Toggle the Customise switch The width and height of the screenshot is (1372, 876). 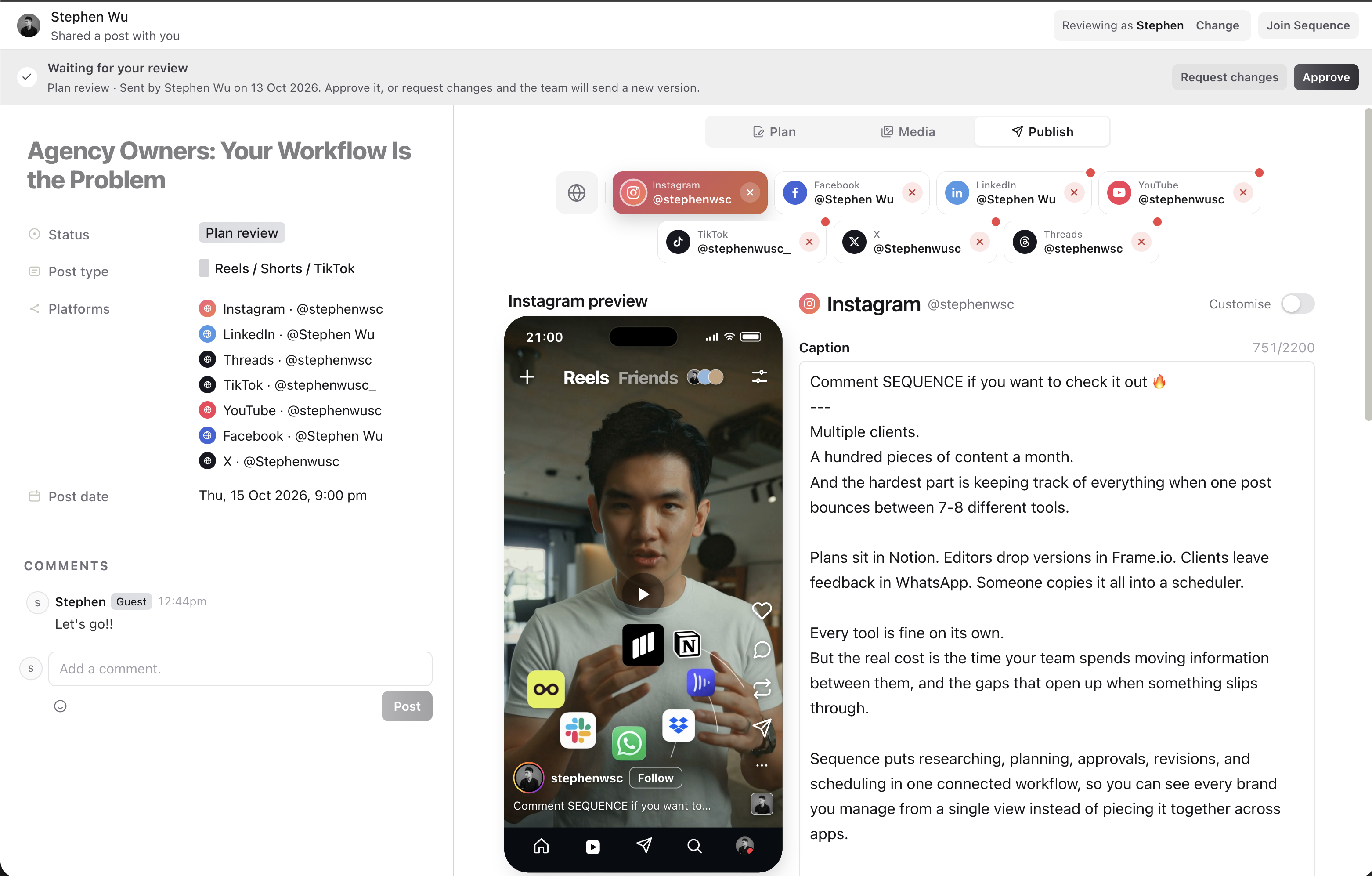[x=1297, y=304]
